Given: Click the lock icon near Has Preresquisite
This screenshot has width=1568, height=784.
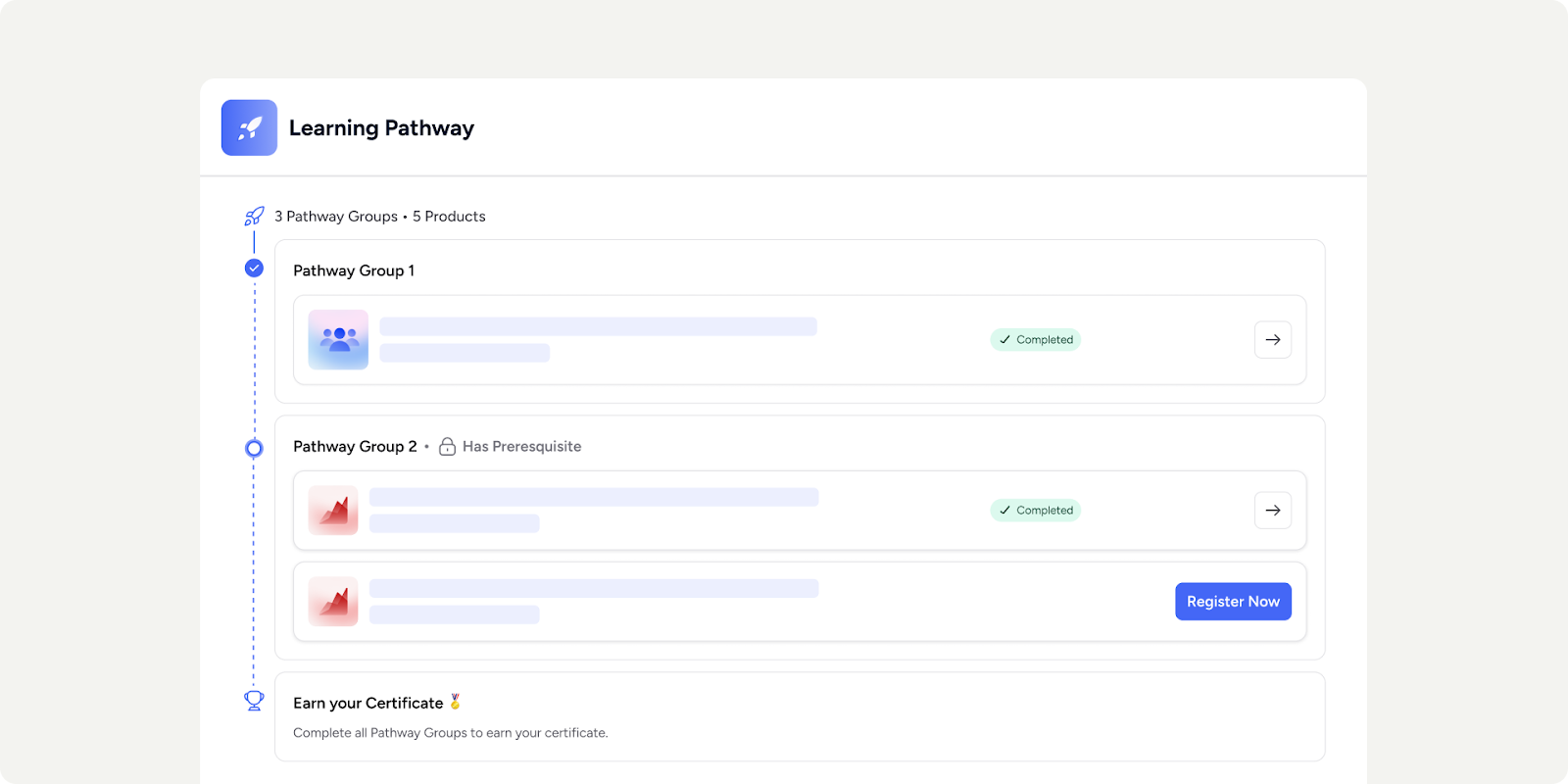Looking at the screenshot, I should pos(447,447).
